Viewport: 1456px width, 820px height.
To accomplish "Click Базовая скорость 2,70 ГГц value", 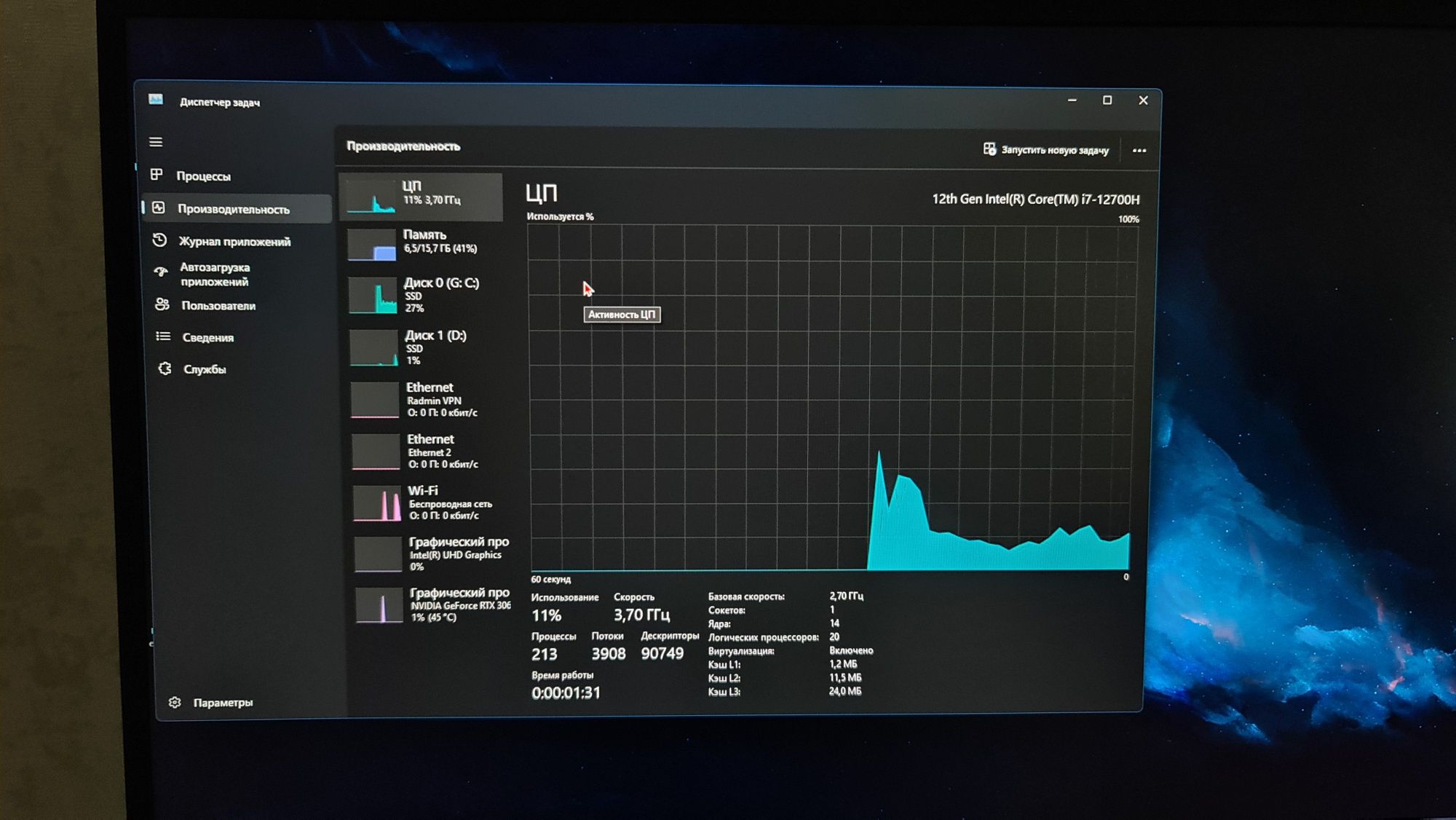I will pos(847,596).
